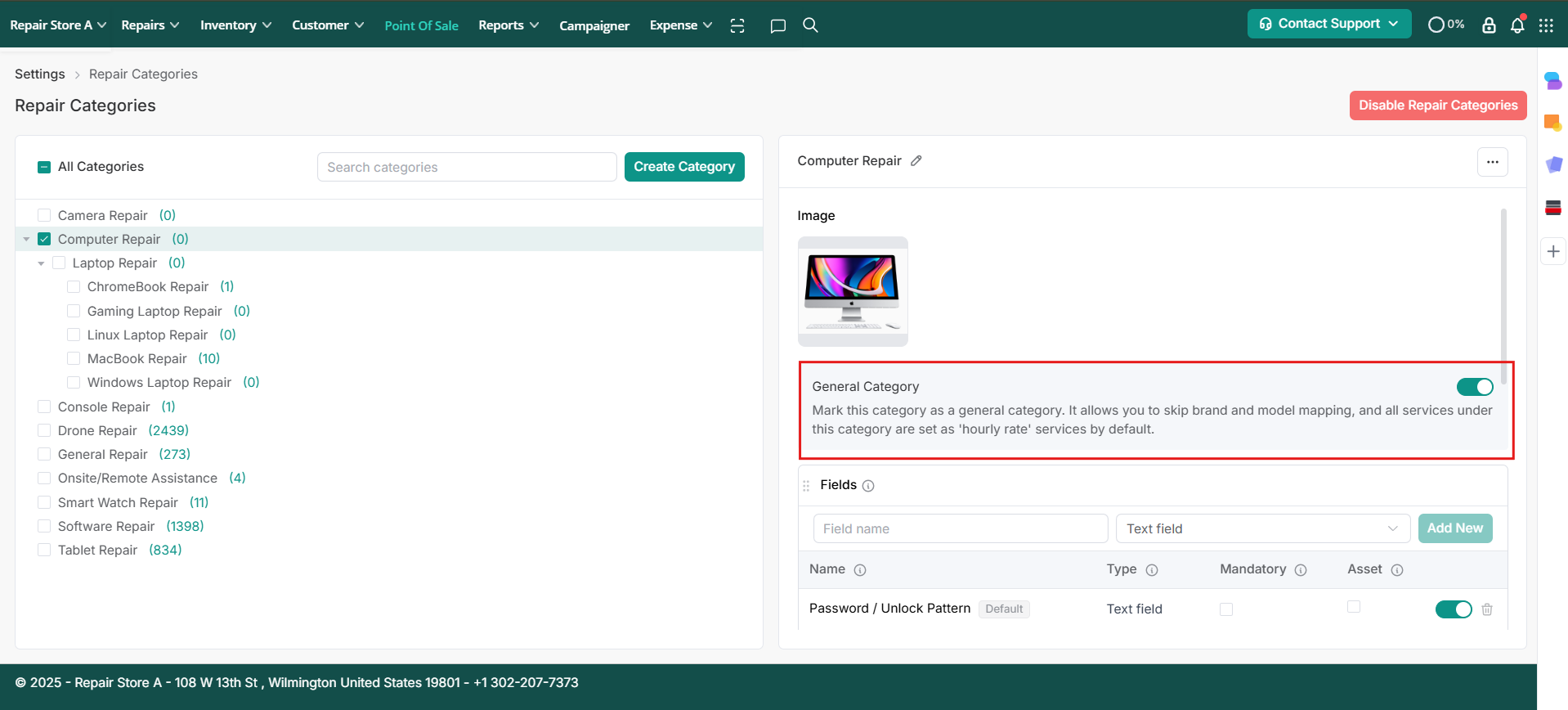Delete the Password / Unlock Pattern field
Image resolution: width=1568 pixels, height=710 pixels.
(x=1487, y=609)
